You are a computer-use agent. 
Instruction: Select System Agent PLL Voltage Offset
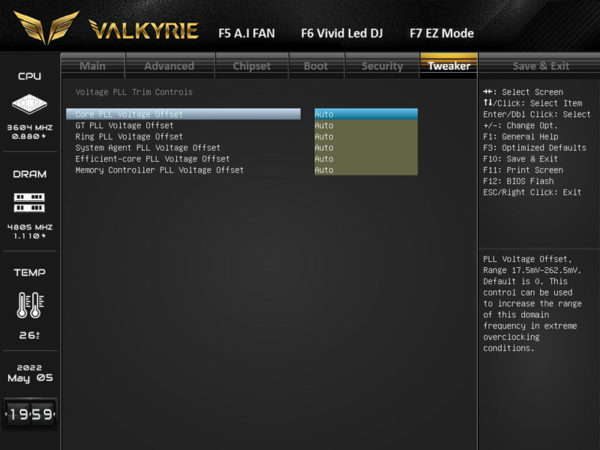click(148, 148)
